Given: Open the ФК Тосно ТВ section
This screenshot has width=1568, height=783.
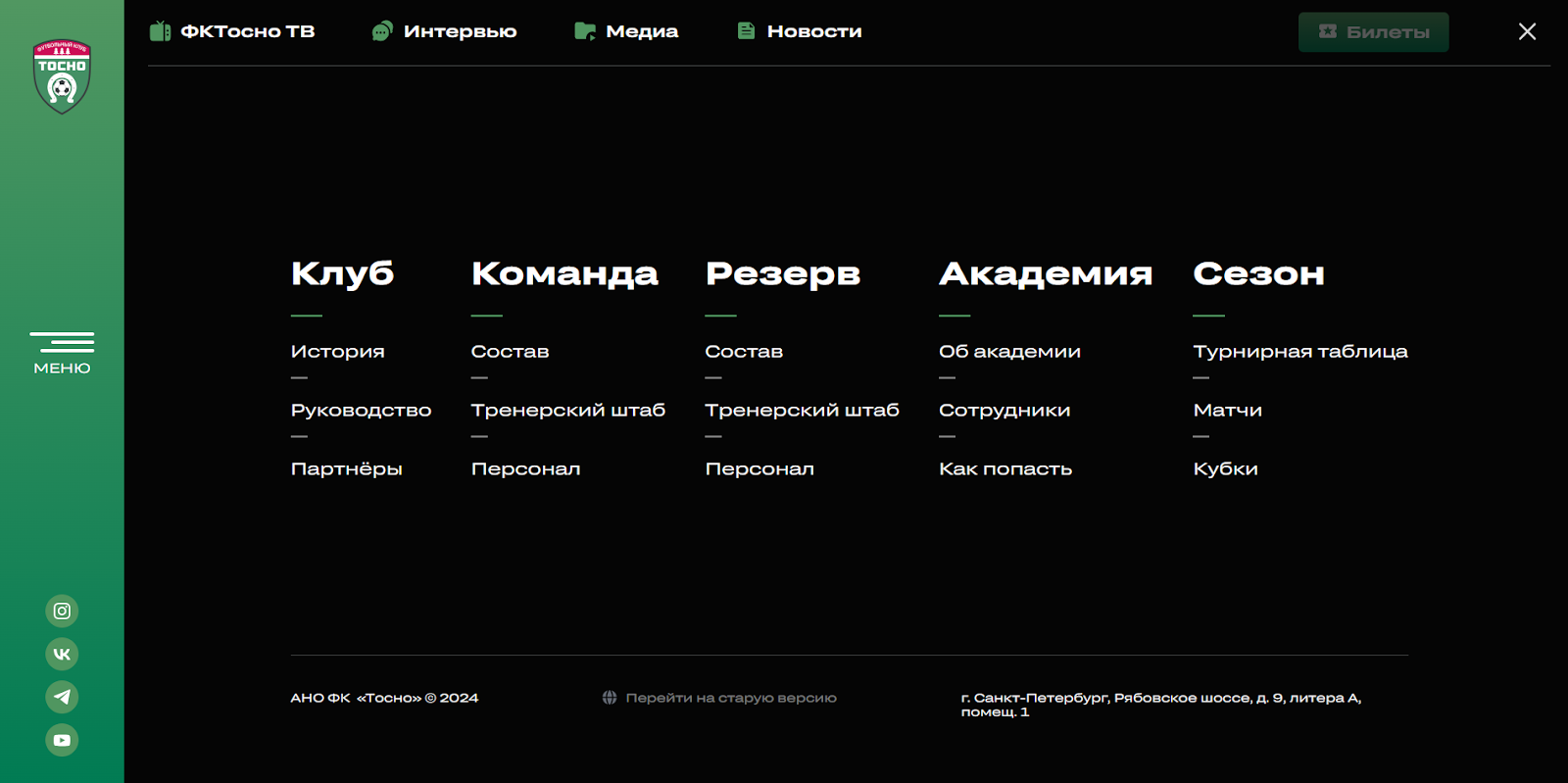Looking at the screenshot, I should (233, 31).
